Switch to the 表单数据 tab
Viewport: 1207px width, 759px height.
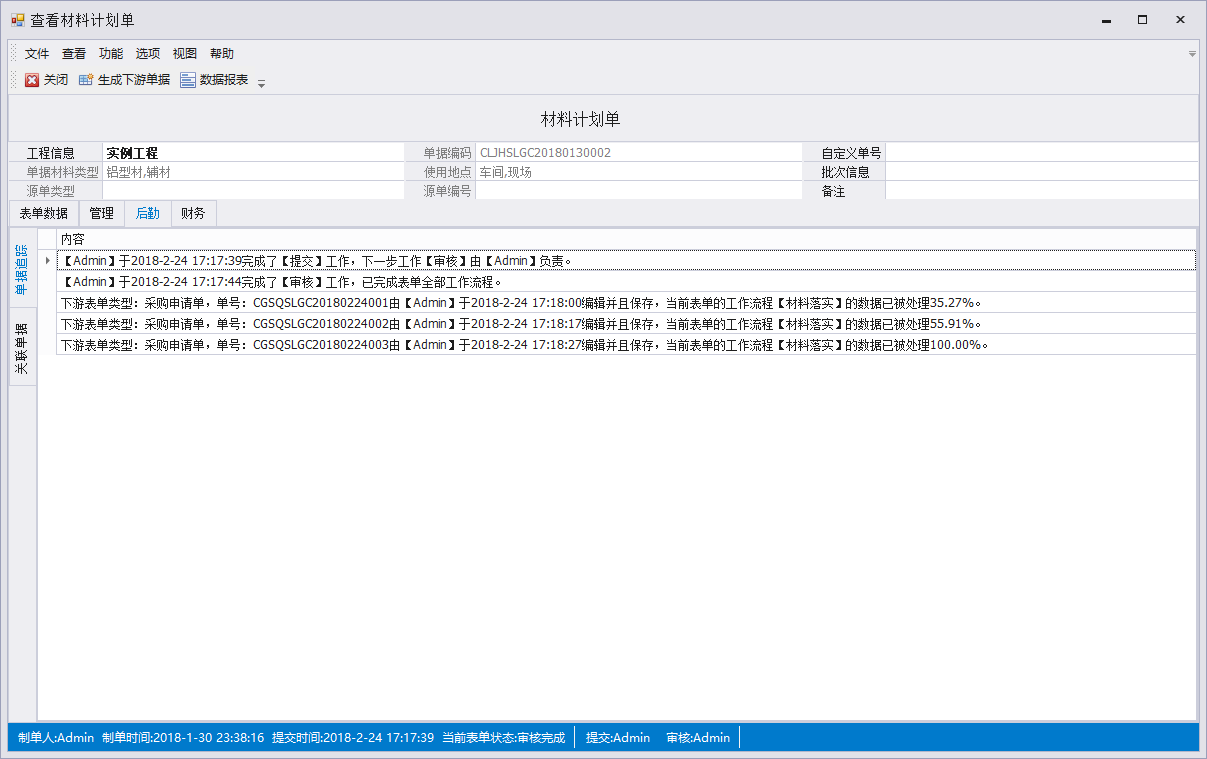point(44,213)
